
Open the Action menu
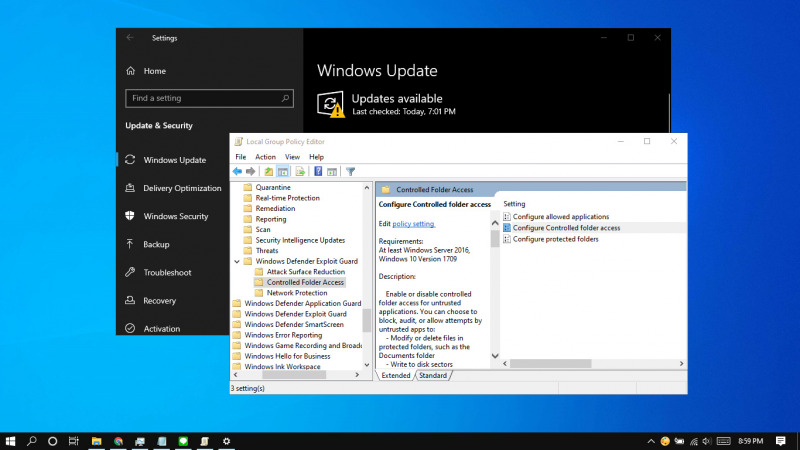(x=265, y=157)
